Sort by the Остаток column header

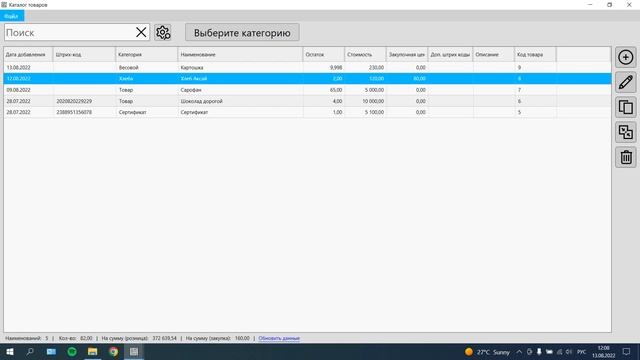(x=324, y=54)
